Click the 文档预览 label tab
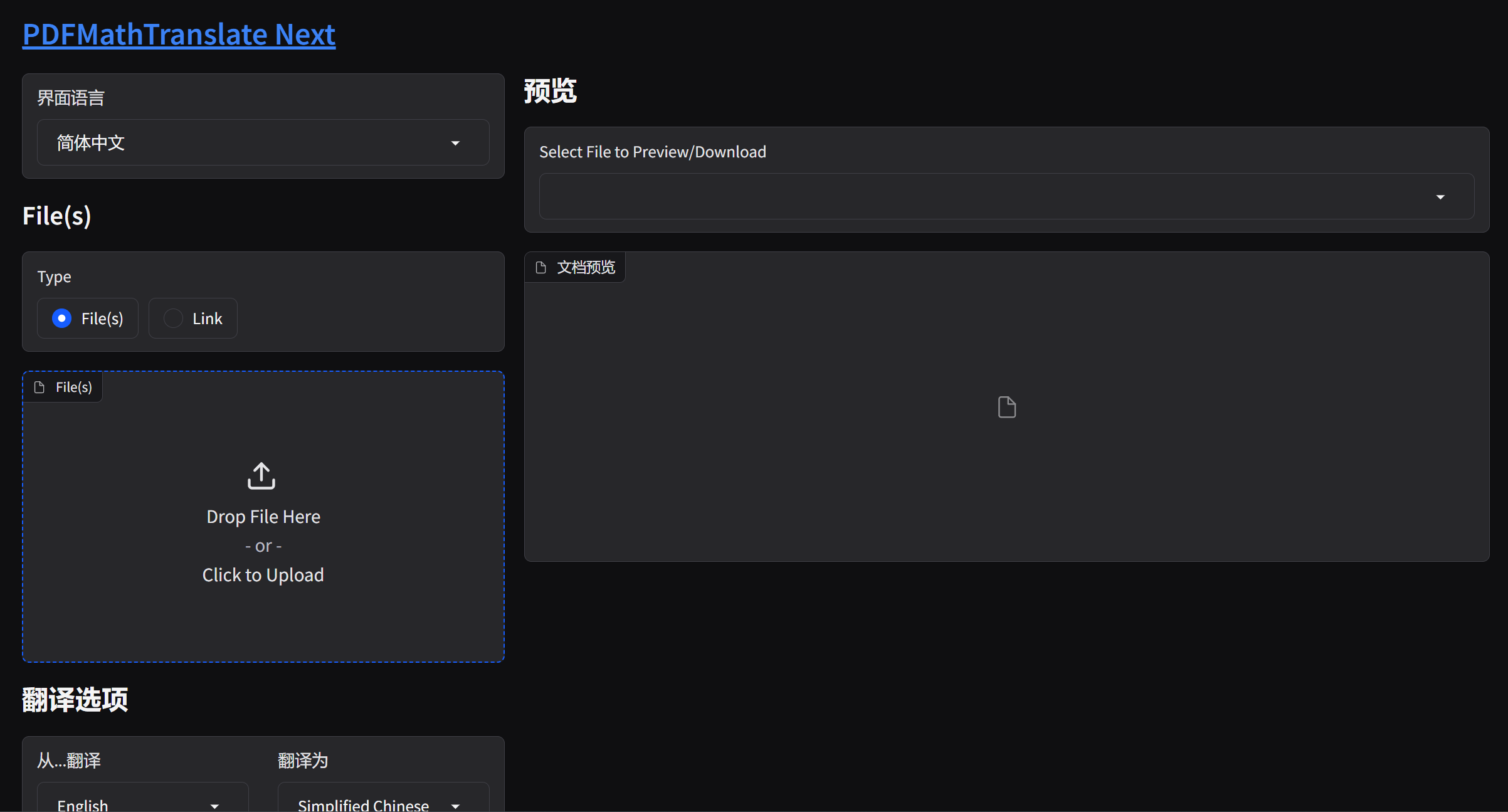Viewport: 1508px width, 812px height. pos(586,268)
